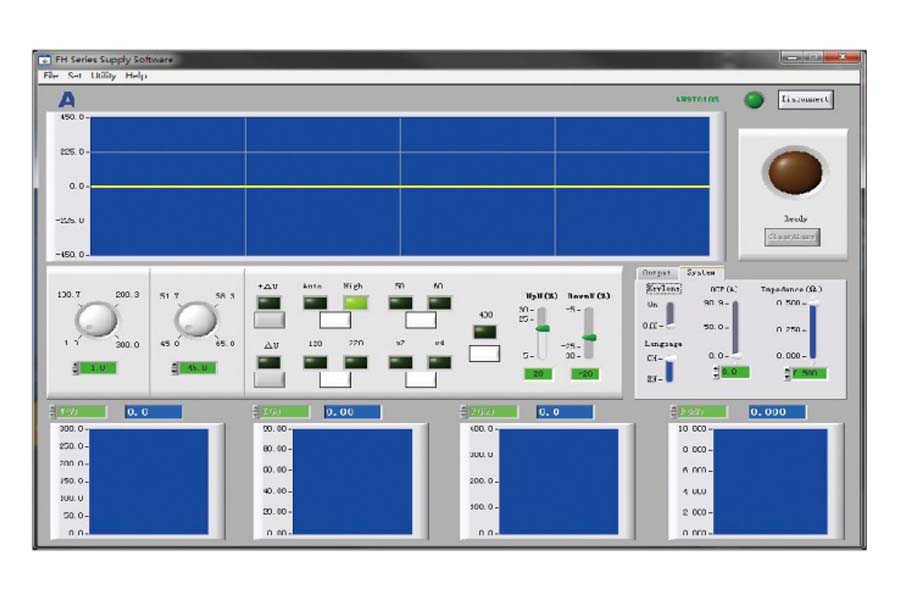
Task: Click the 50 Hz indicator light
Action: click(x=400, y=302)
